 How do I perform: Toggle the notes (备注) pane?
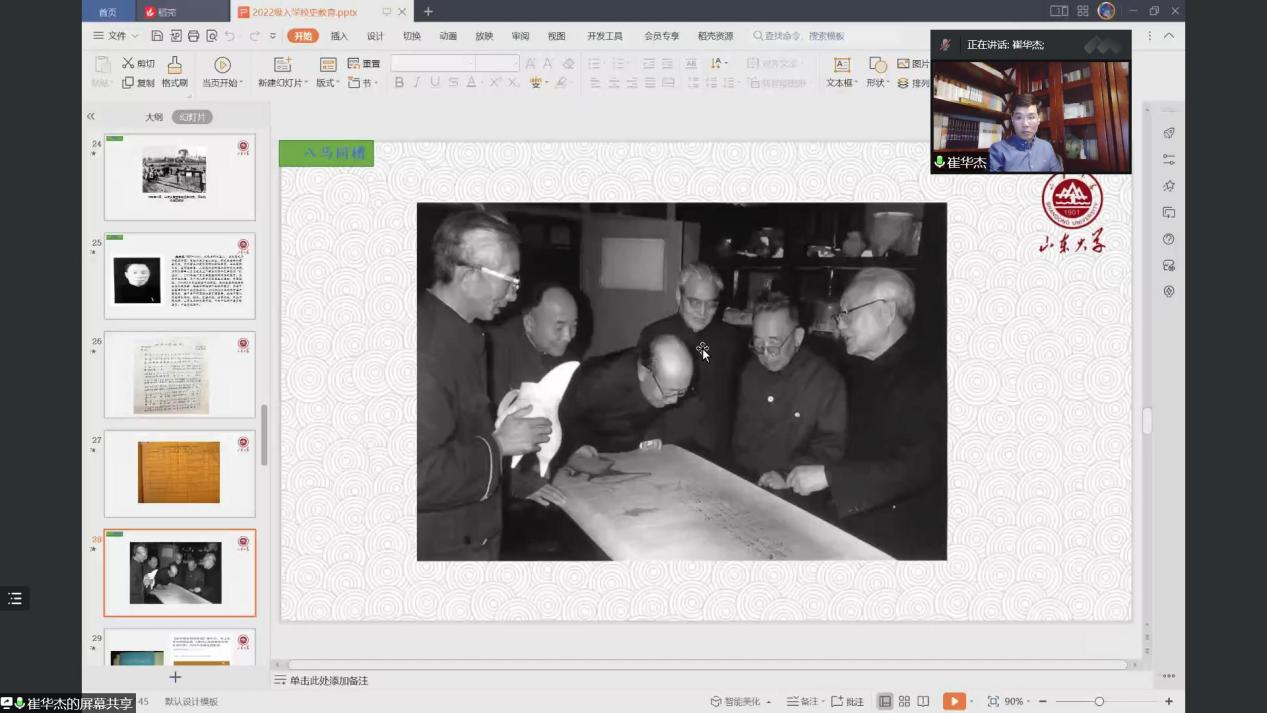click(802, 702)
